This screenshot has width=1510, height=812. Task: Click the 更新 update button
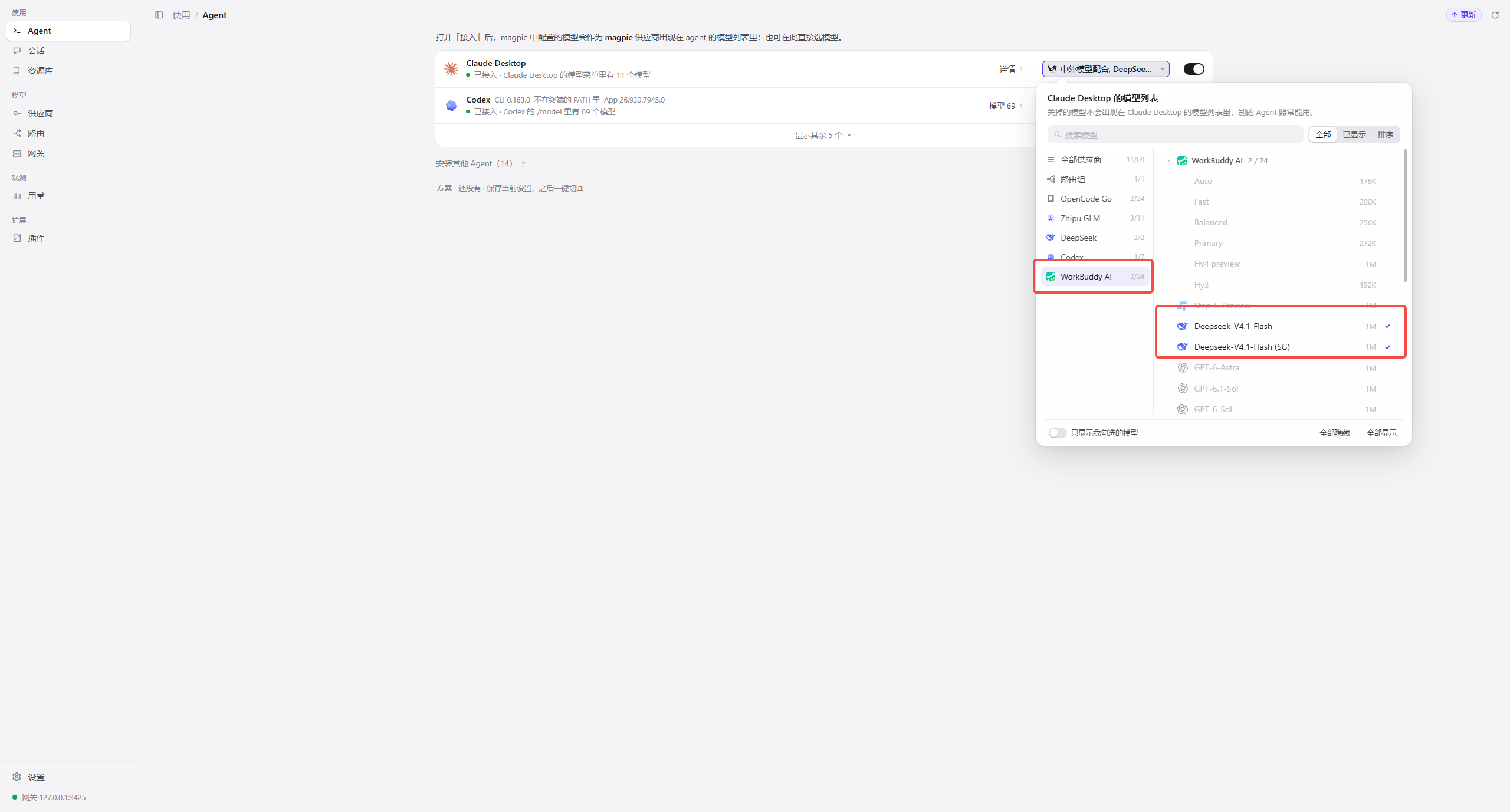coord(1463,15)
